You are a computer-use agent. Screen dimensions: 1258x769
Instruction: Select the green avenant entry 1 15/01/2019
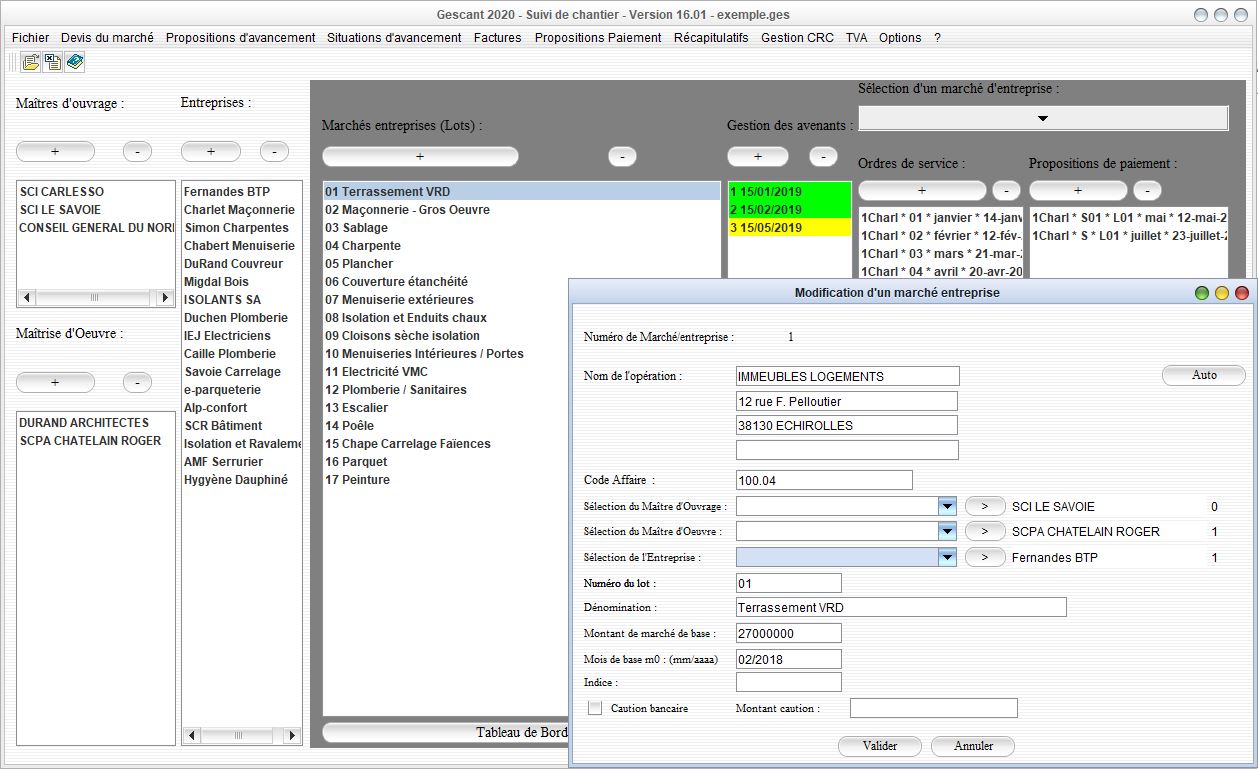[789, 191]
